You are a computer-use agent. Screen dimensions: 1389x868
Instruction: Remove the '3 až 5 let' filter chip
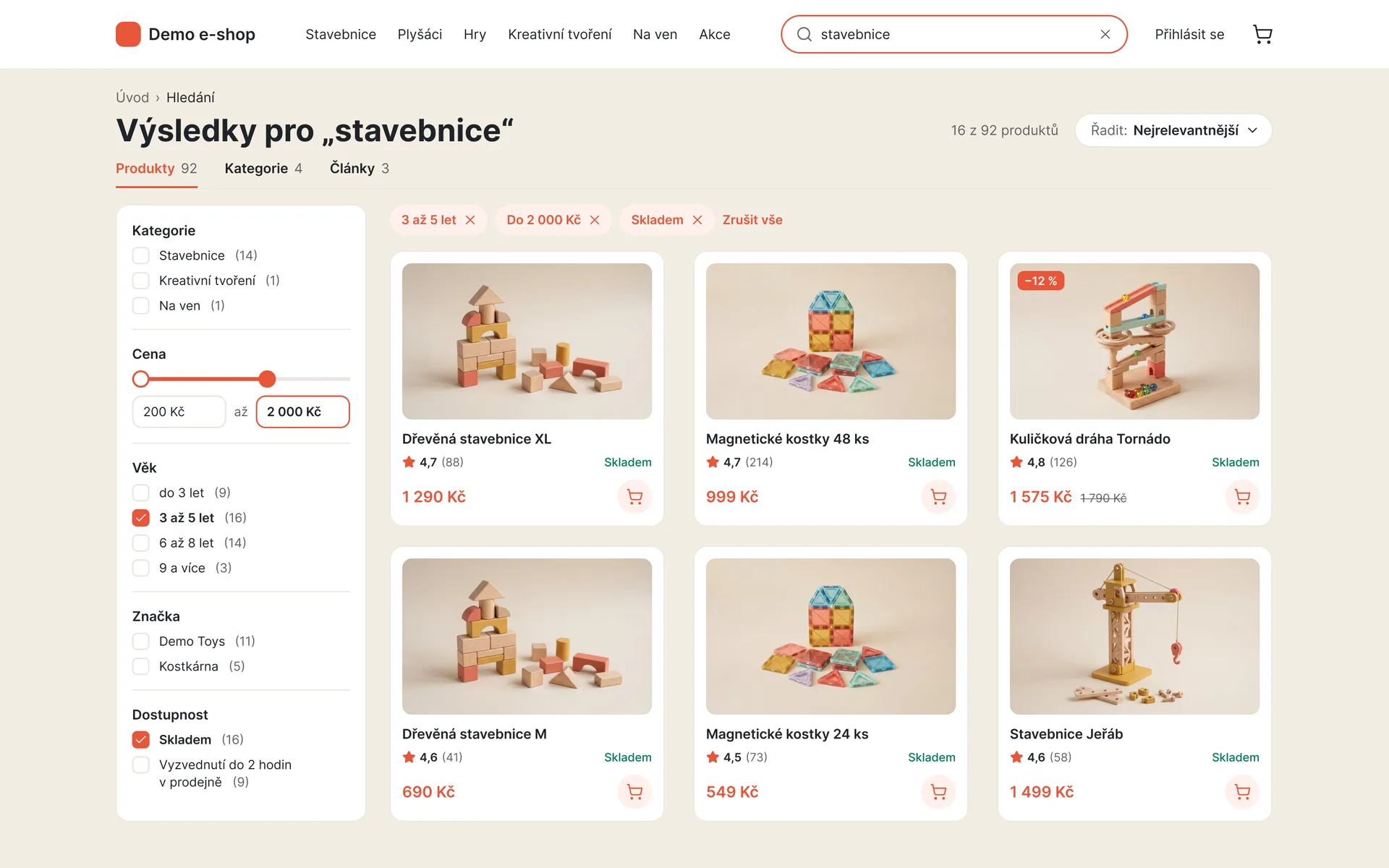pyautogui.click(x=470, y=220)
